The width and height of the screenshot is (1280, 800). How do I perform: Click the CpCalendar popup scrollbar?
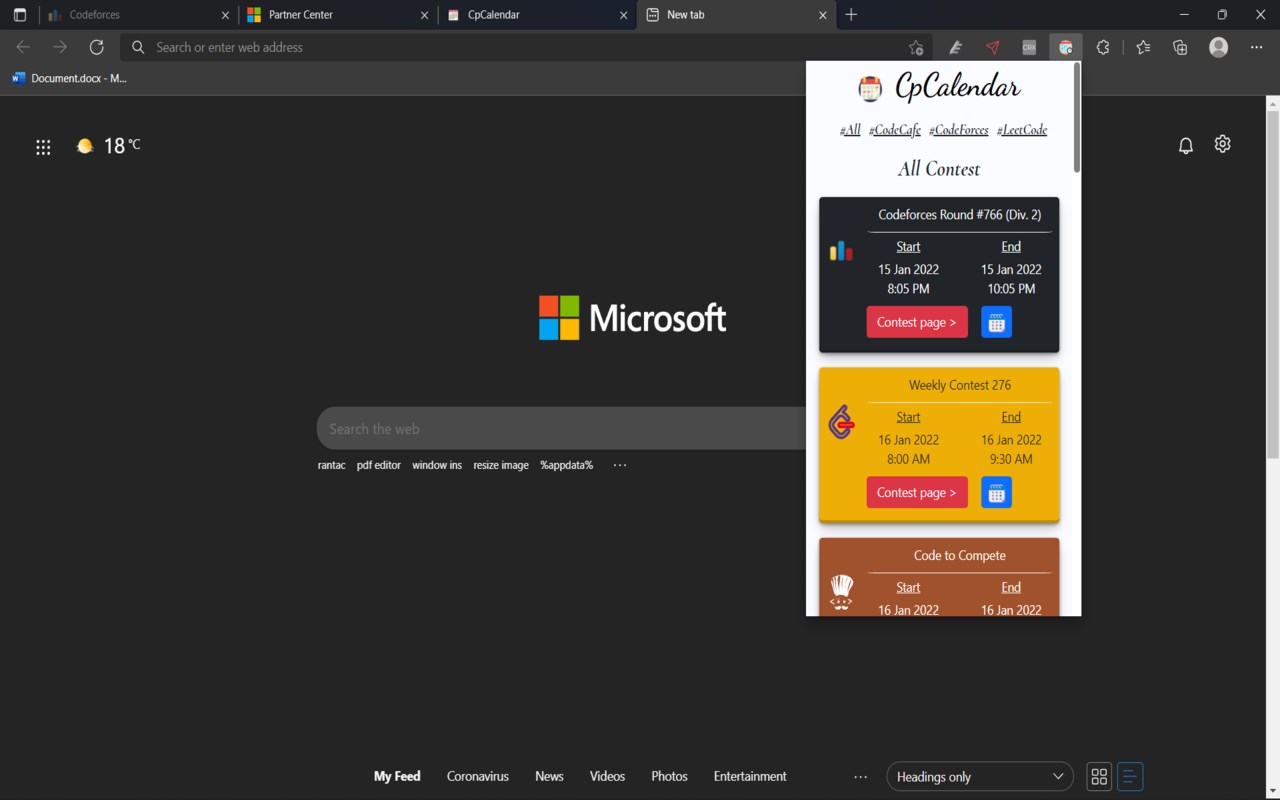[1077, 118]
